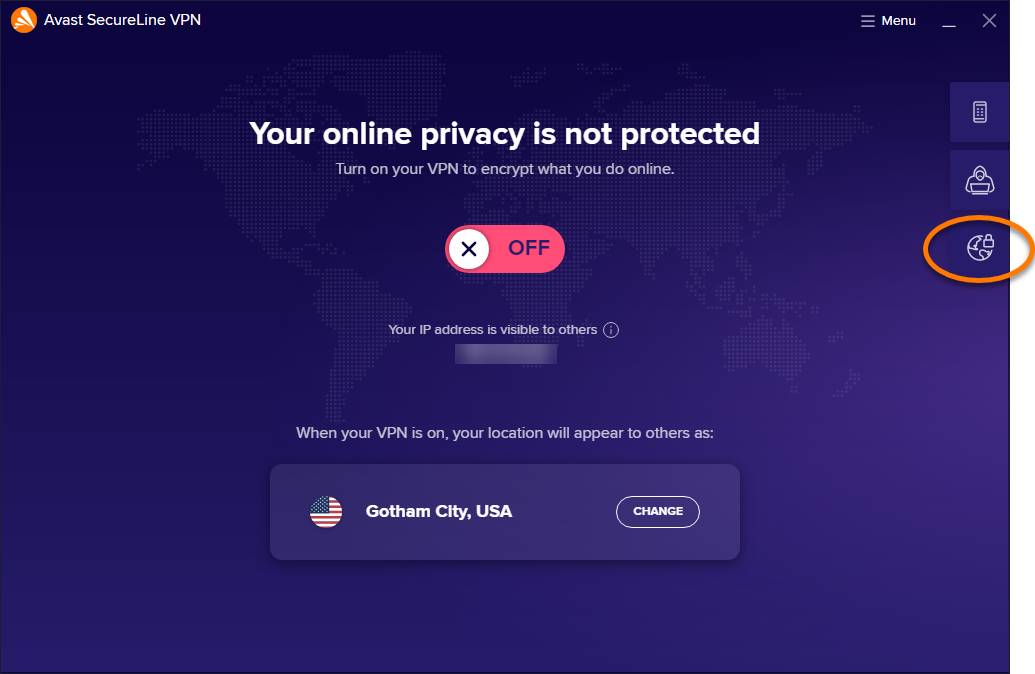Image resolution: width=1035 pixels, height=674 pixels.
Task: Click the "Turn on your VPN to encrypt" subtitle
Action: pos(504,169)
